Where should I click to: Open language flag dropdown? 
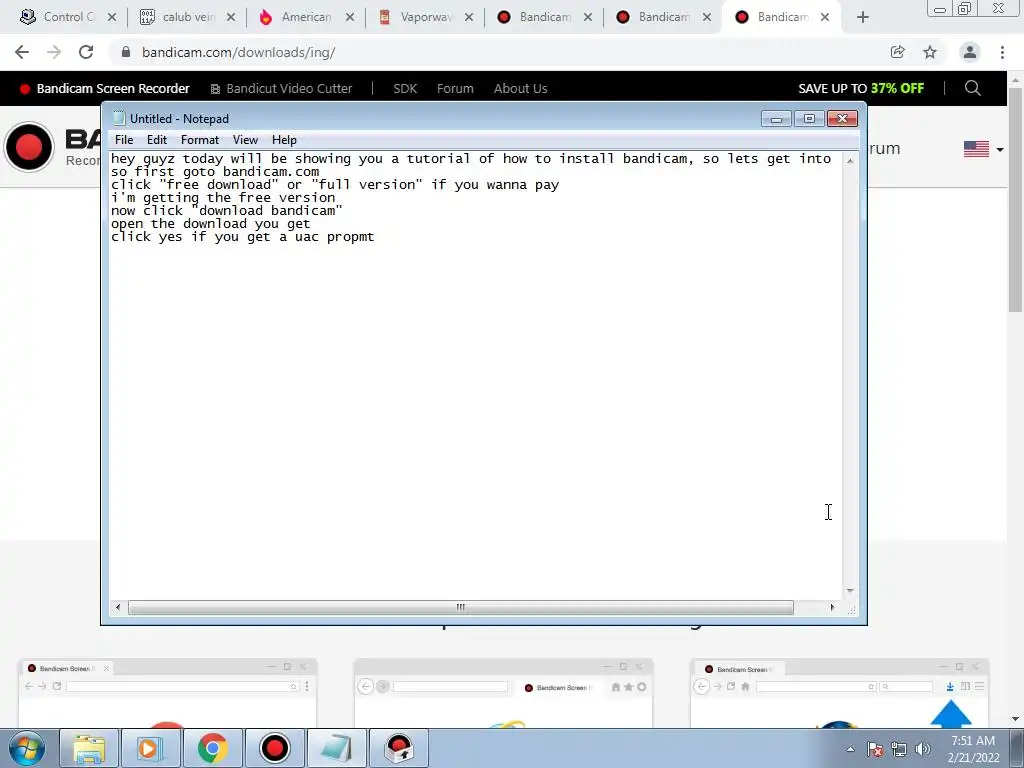click(984, 149)
